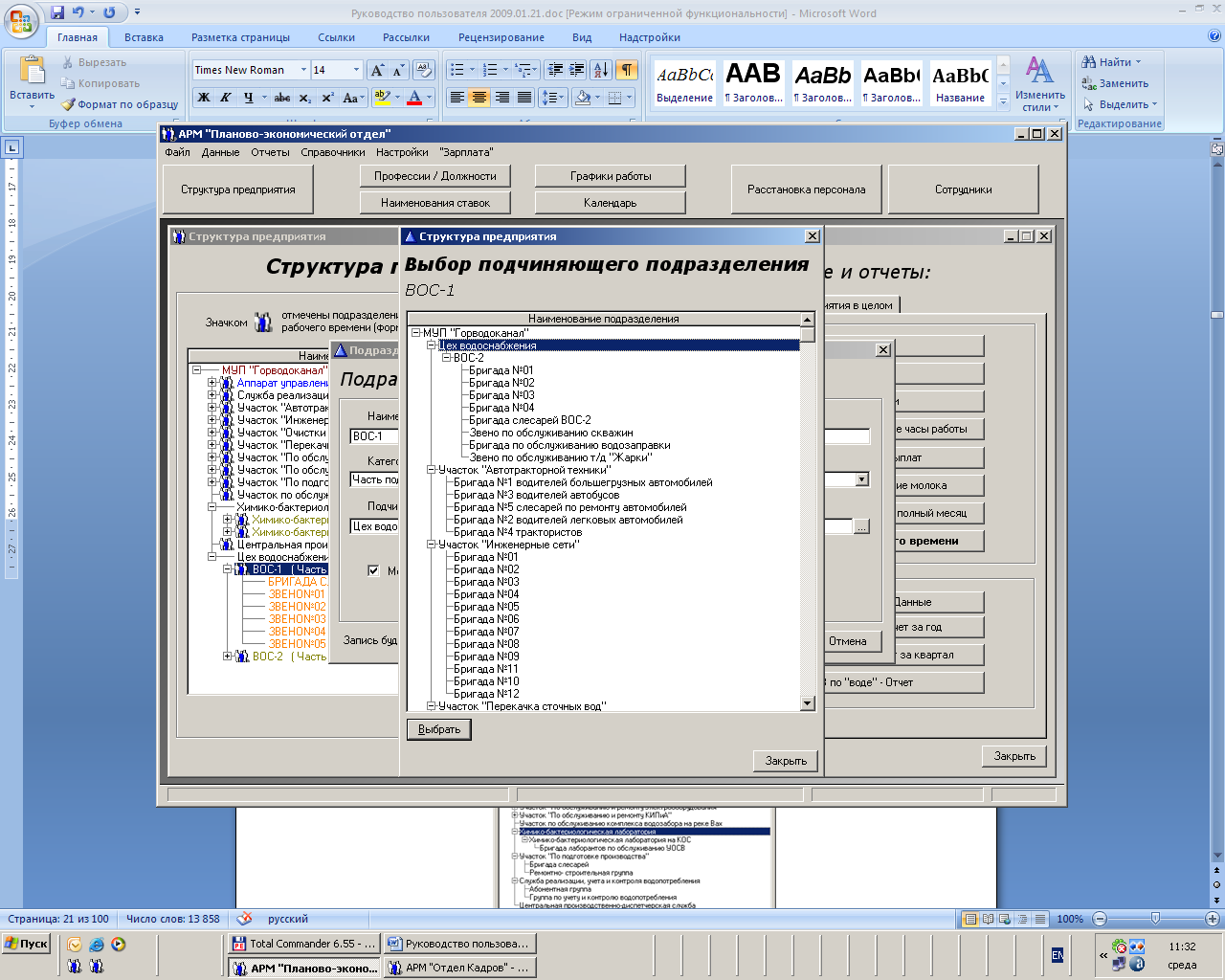Click the EN language indicator in tray
The height and width of the screenshot is (980, 1225).
1058,955
